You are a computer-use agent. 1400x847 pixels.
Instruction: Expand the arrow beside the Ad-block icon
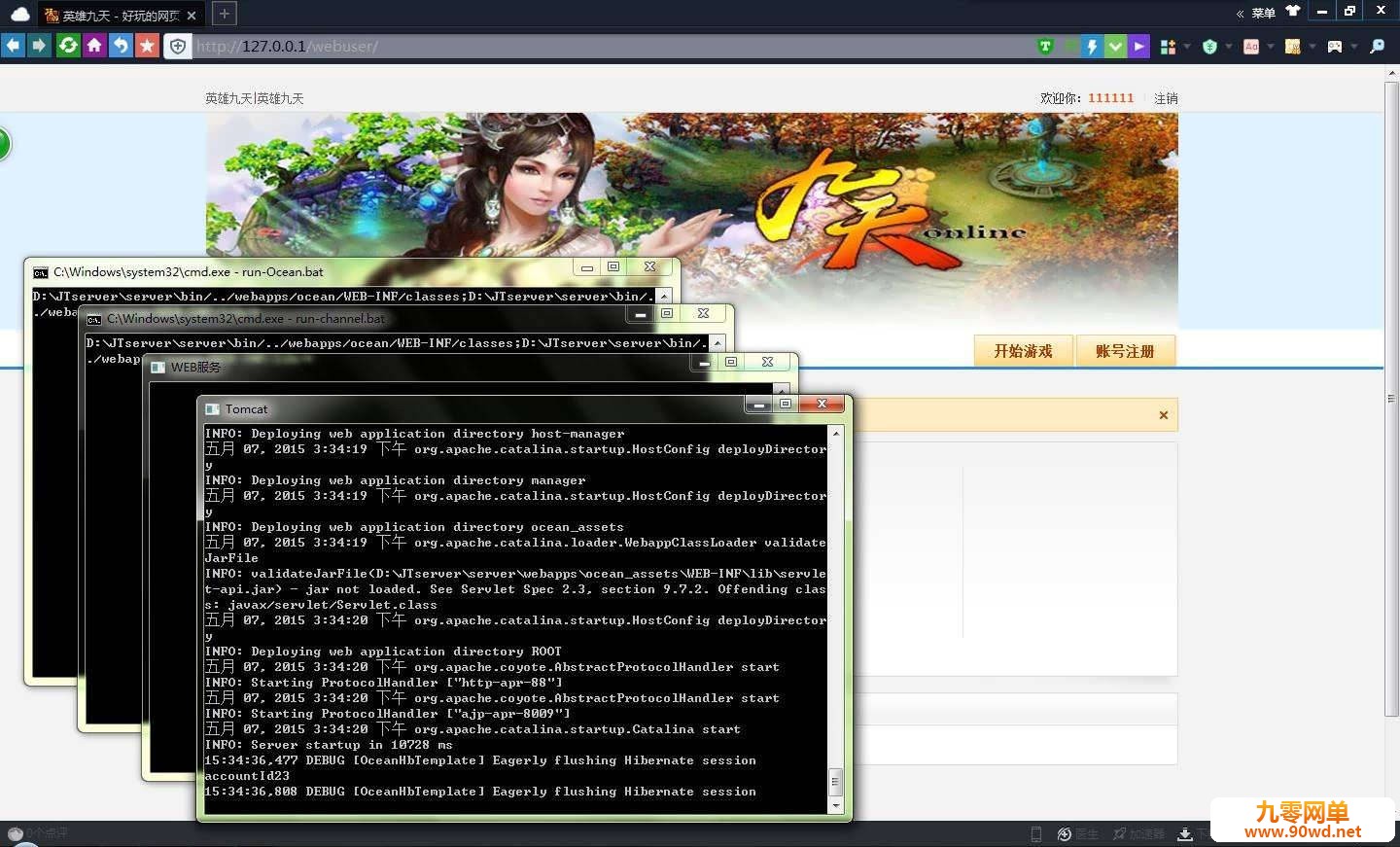tap(1271, 46)
